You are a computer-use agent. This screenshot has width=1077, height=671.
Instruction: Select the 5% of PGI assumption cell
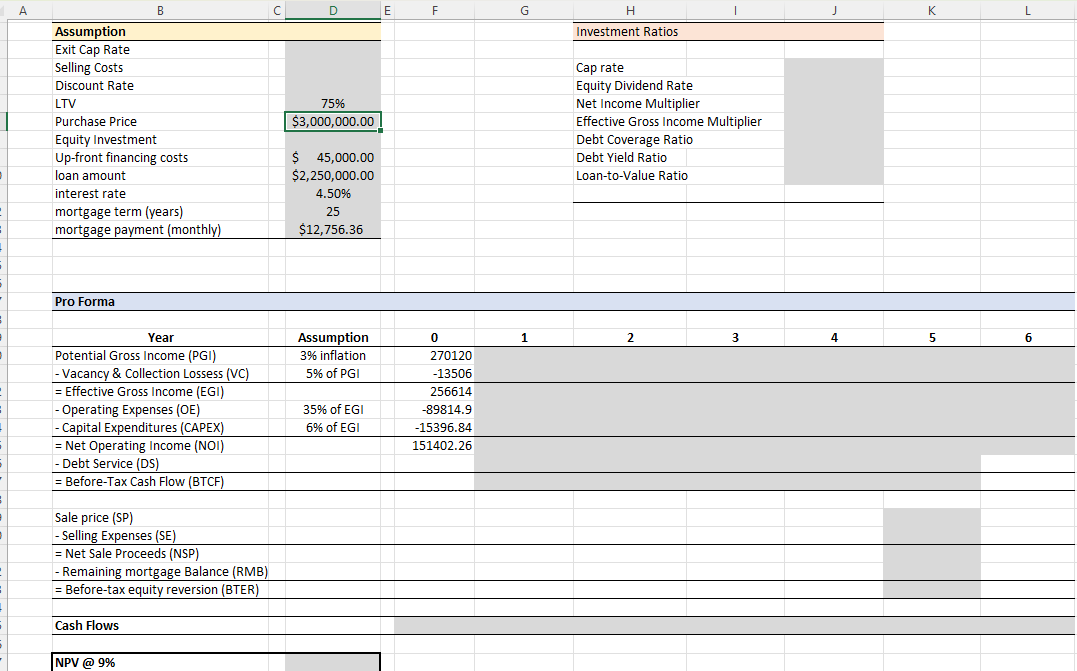coord(333,374)
